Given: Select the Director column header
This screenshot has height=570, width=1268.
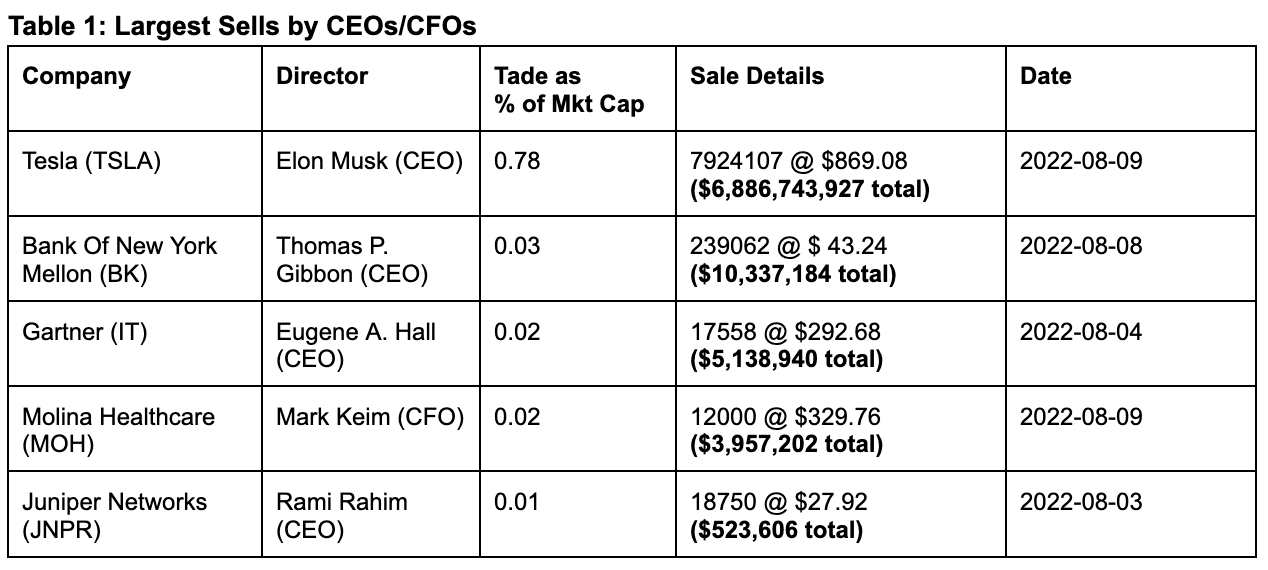Looking at the screenshot, I should [372, 88].
